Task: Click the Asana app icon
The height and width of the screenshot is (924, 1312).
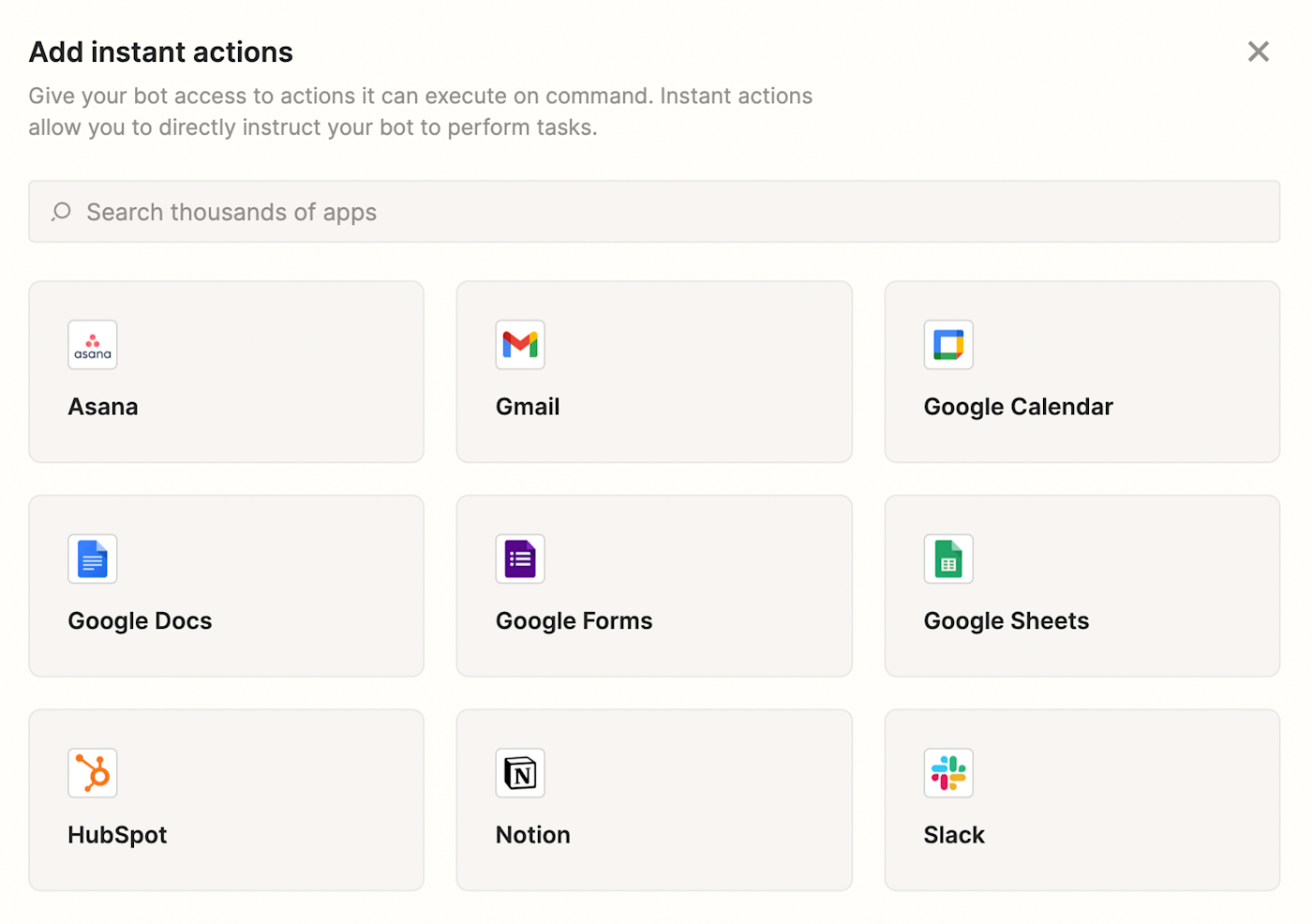Action: pyautogui.click(x=93, y=345)
